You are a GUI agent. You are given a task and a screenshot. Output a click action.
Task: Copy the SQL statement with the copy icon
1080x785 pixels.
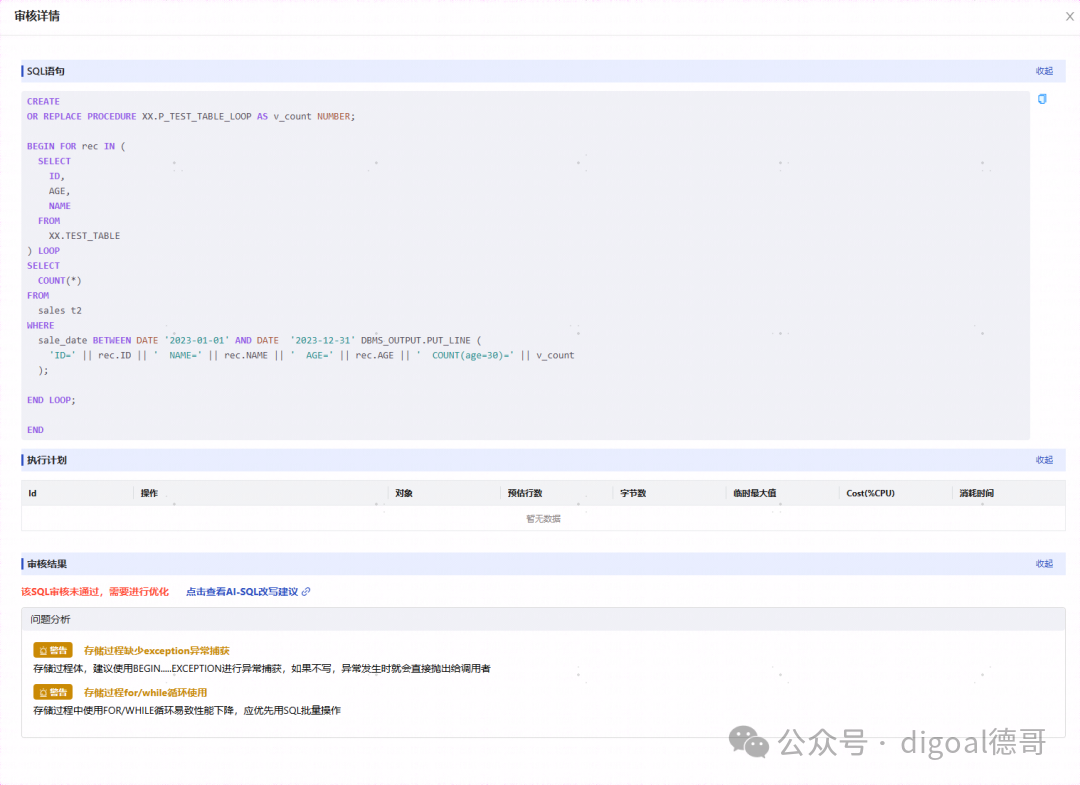pos(1042,99)
